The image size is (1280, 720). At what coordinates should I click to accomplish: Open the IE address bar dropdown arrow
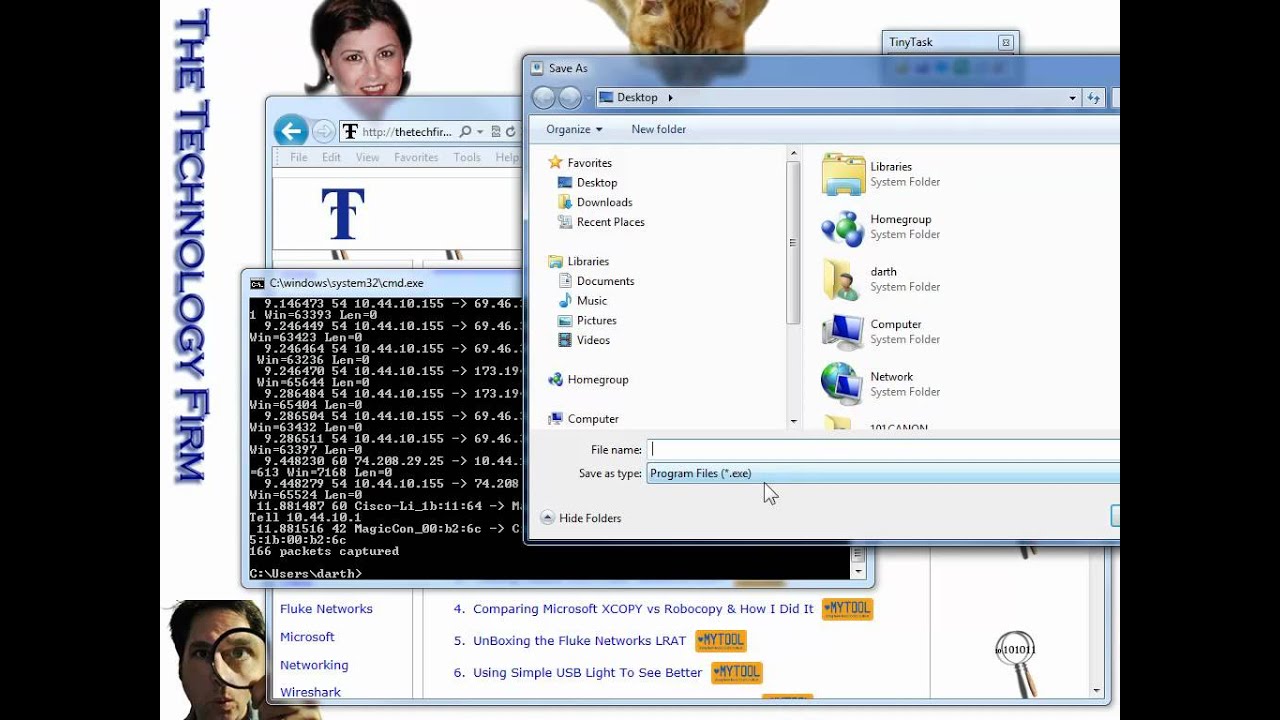point(480,132)
